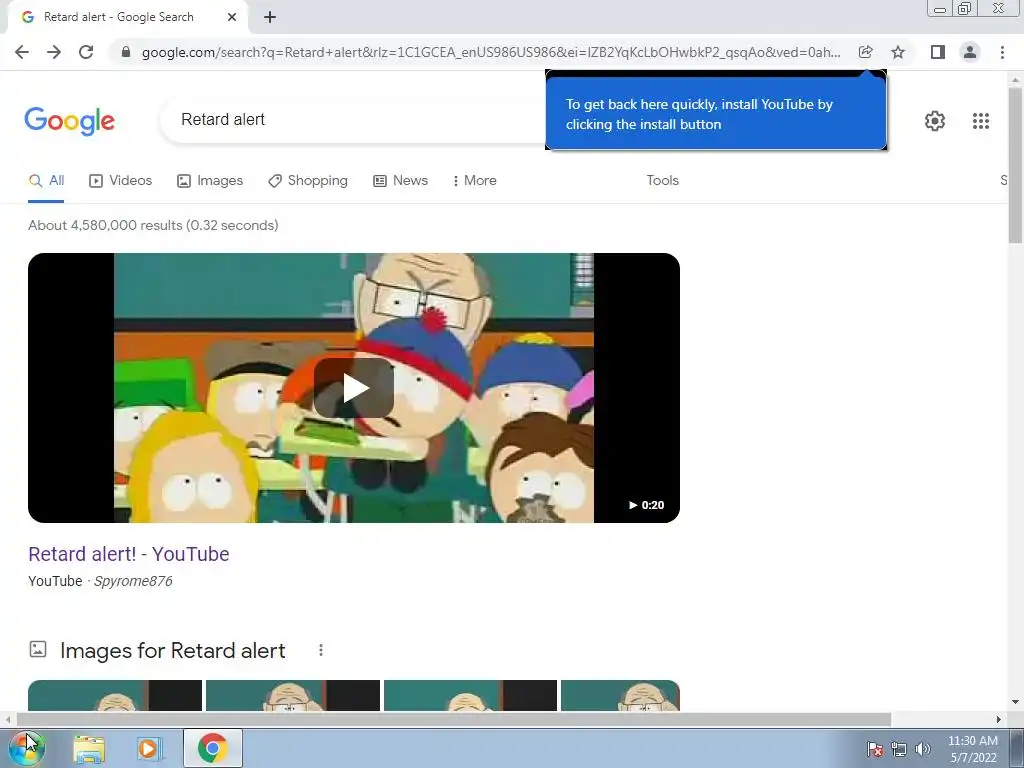Screen dimensions: 1024x768
Task: Open the second image result thumbnail
Action: tap(293, 696)
